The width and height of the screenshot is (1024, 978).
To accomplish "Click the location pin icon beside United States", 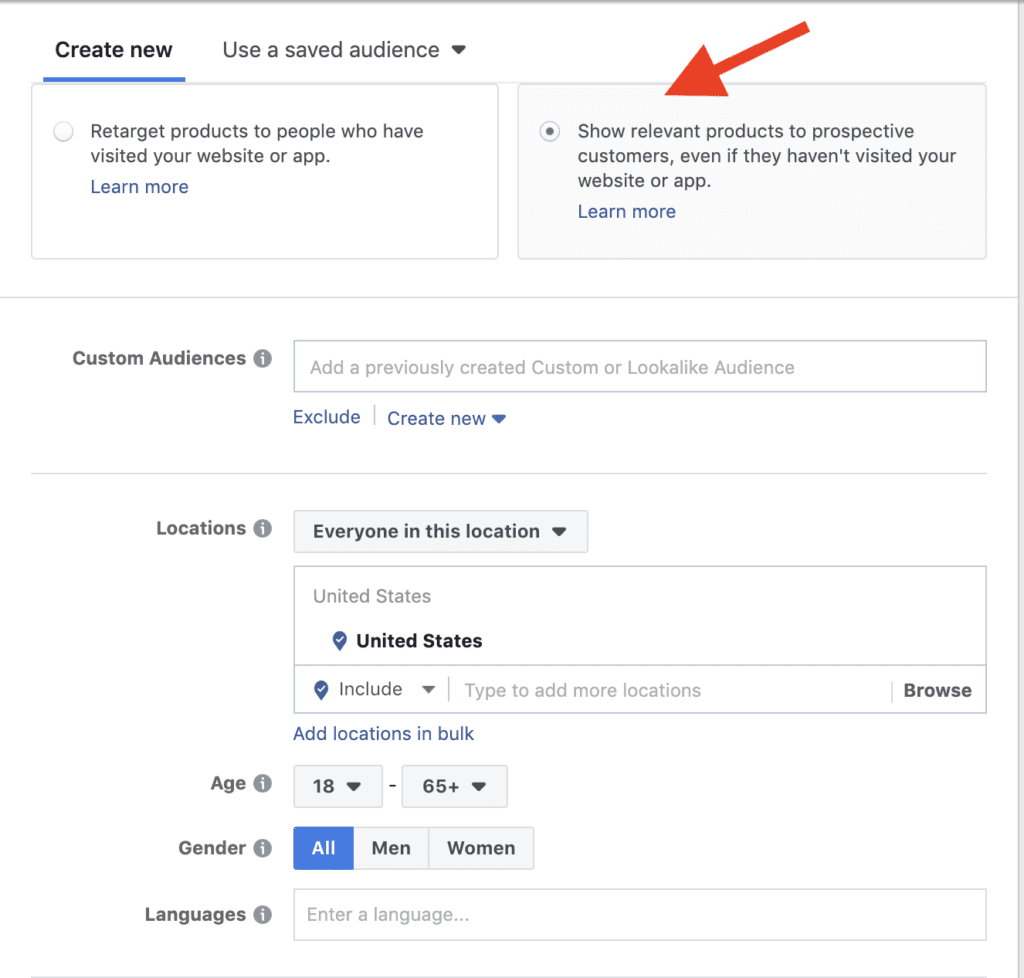I will click(339, 641).
